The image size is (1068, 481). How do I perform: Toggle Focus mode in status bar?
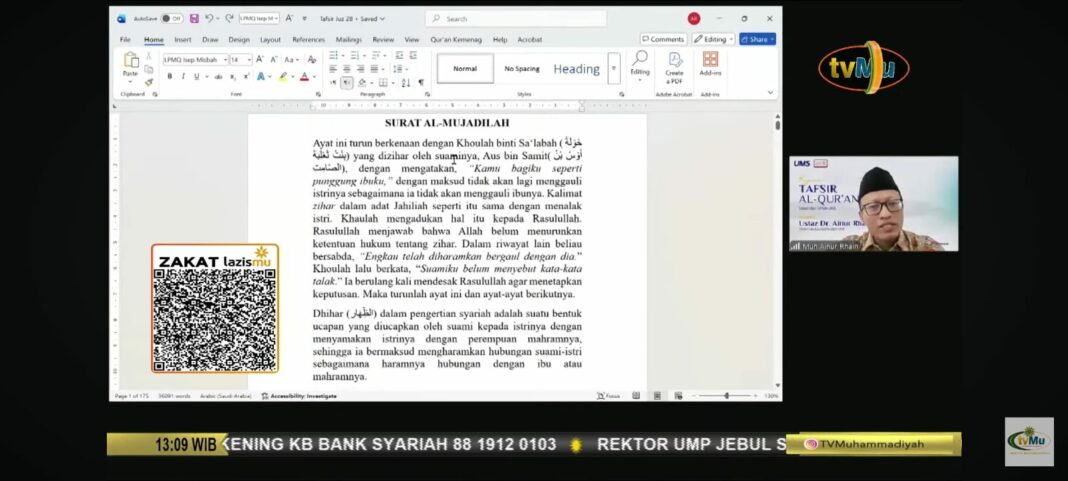tap(609, 396)
